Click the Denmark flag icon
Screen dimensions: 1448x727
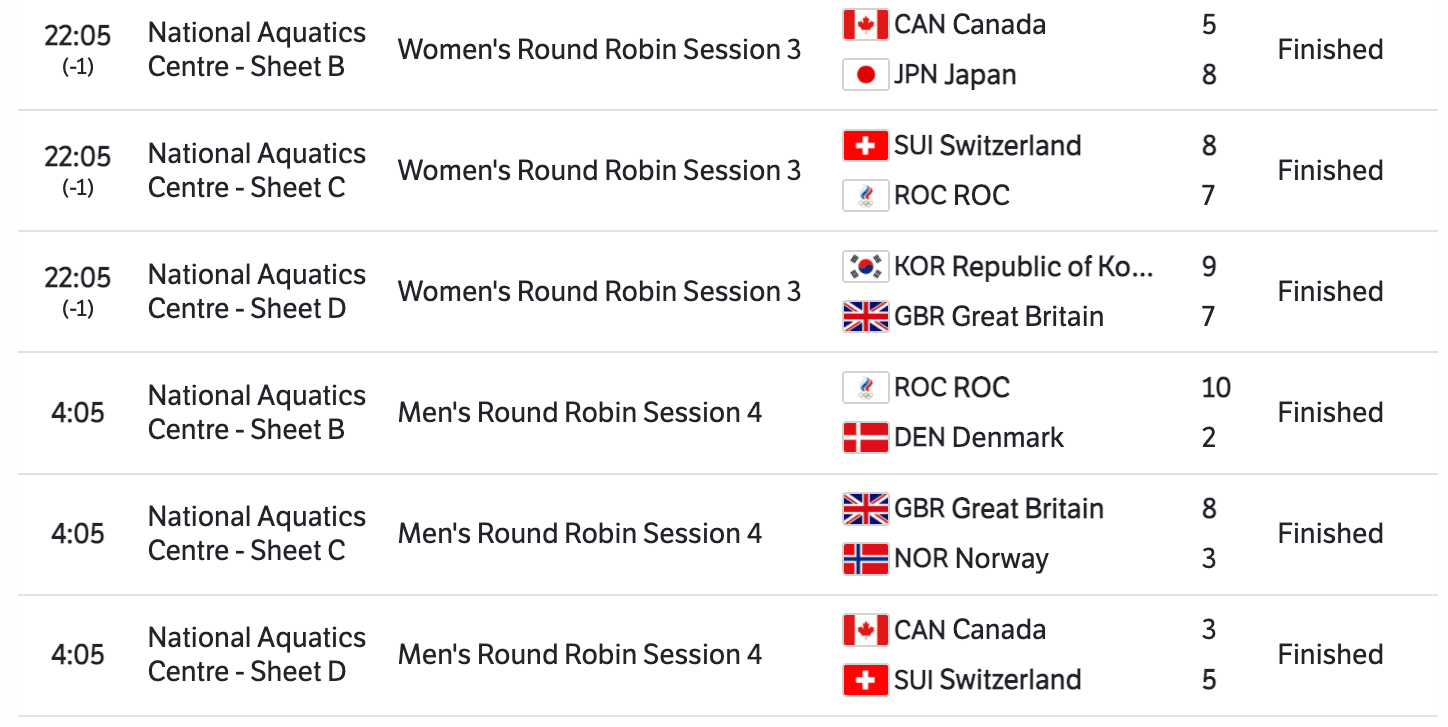(865, 438)
